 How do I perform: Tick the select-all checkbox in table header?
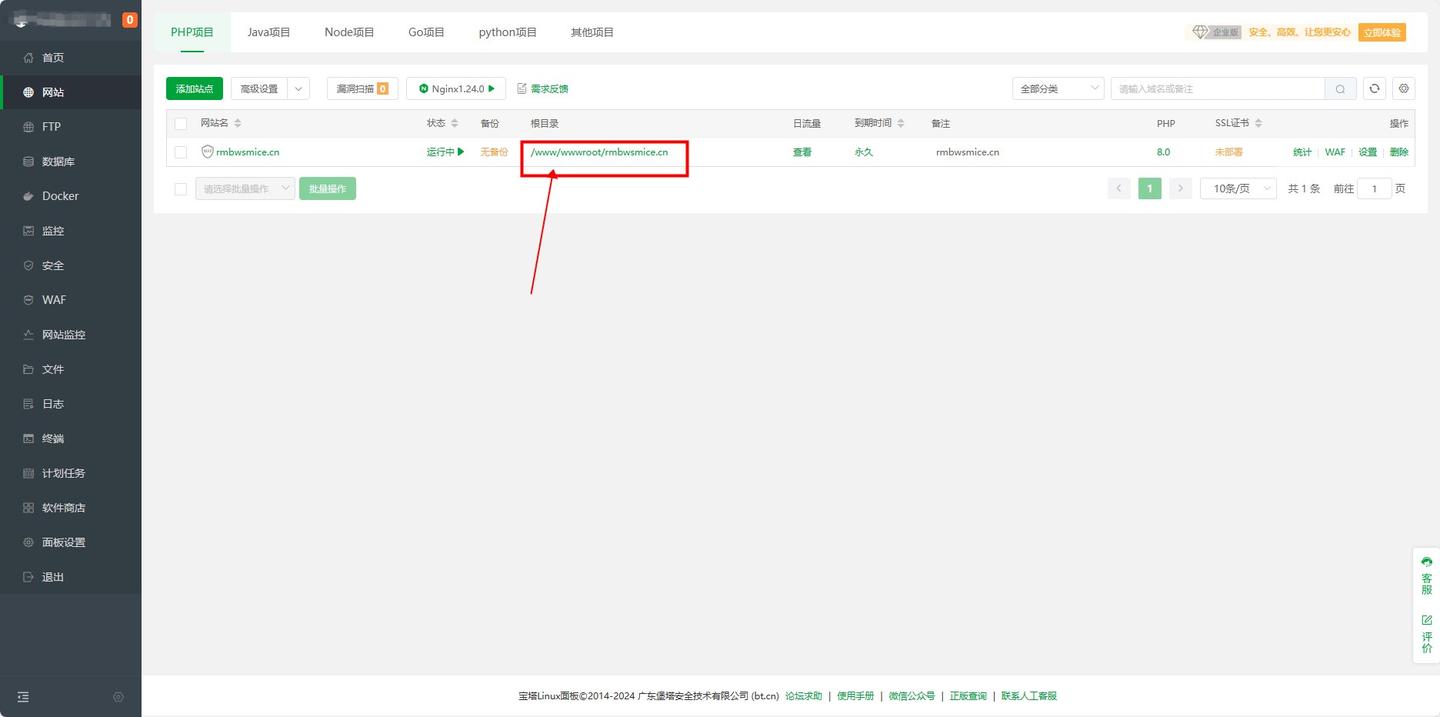181,124
